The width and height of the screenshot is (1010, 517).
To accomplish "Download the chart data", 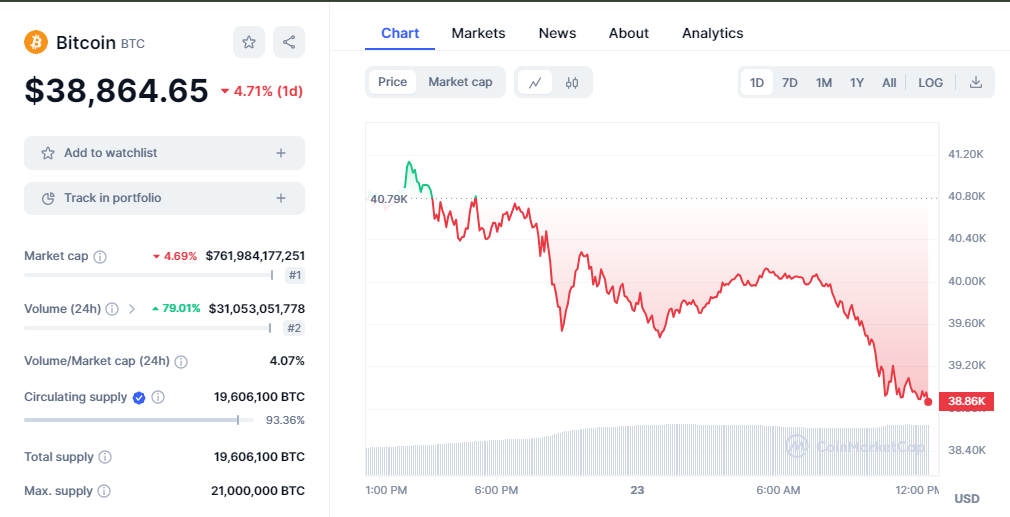I will point(976,82).
